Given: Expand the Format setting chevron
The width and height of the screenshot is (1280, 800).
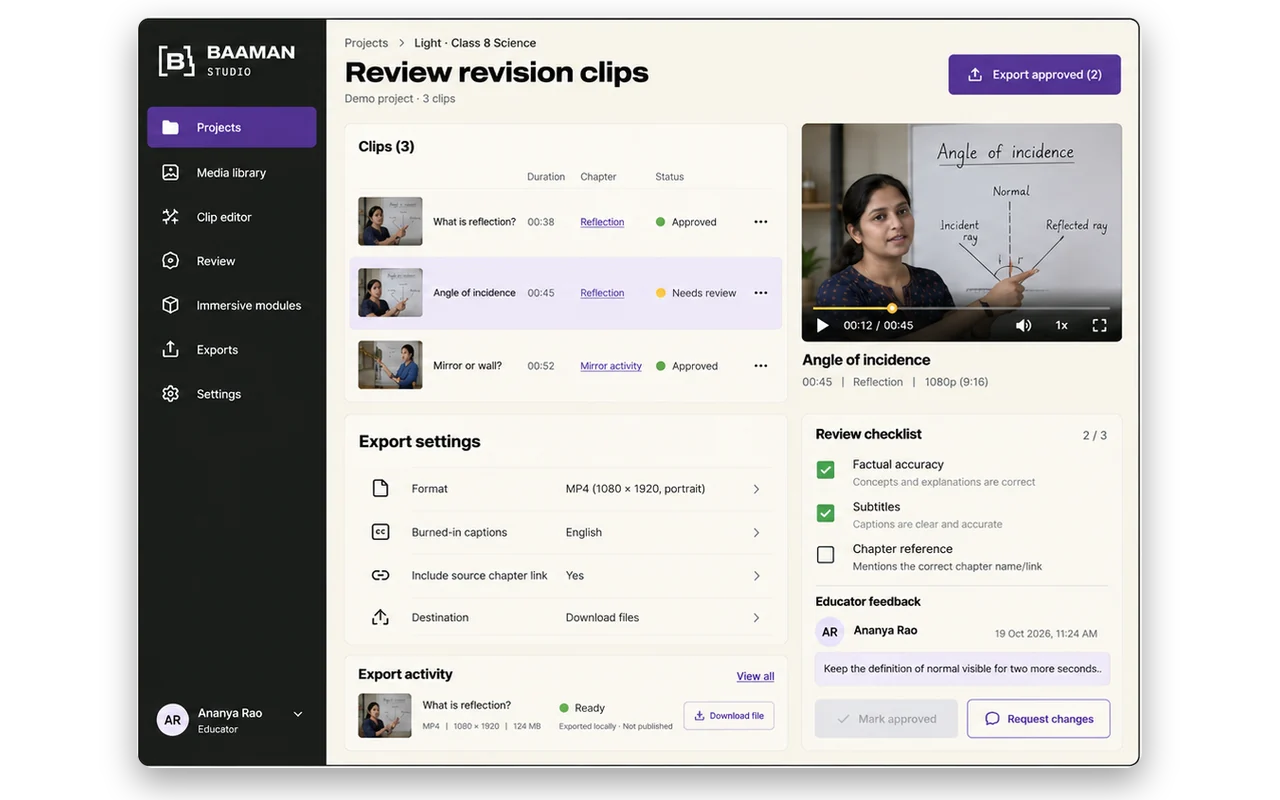Looking at the screenshot, I should (x=756, y=489).
